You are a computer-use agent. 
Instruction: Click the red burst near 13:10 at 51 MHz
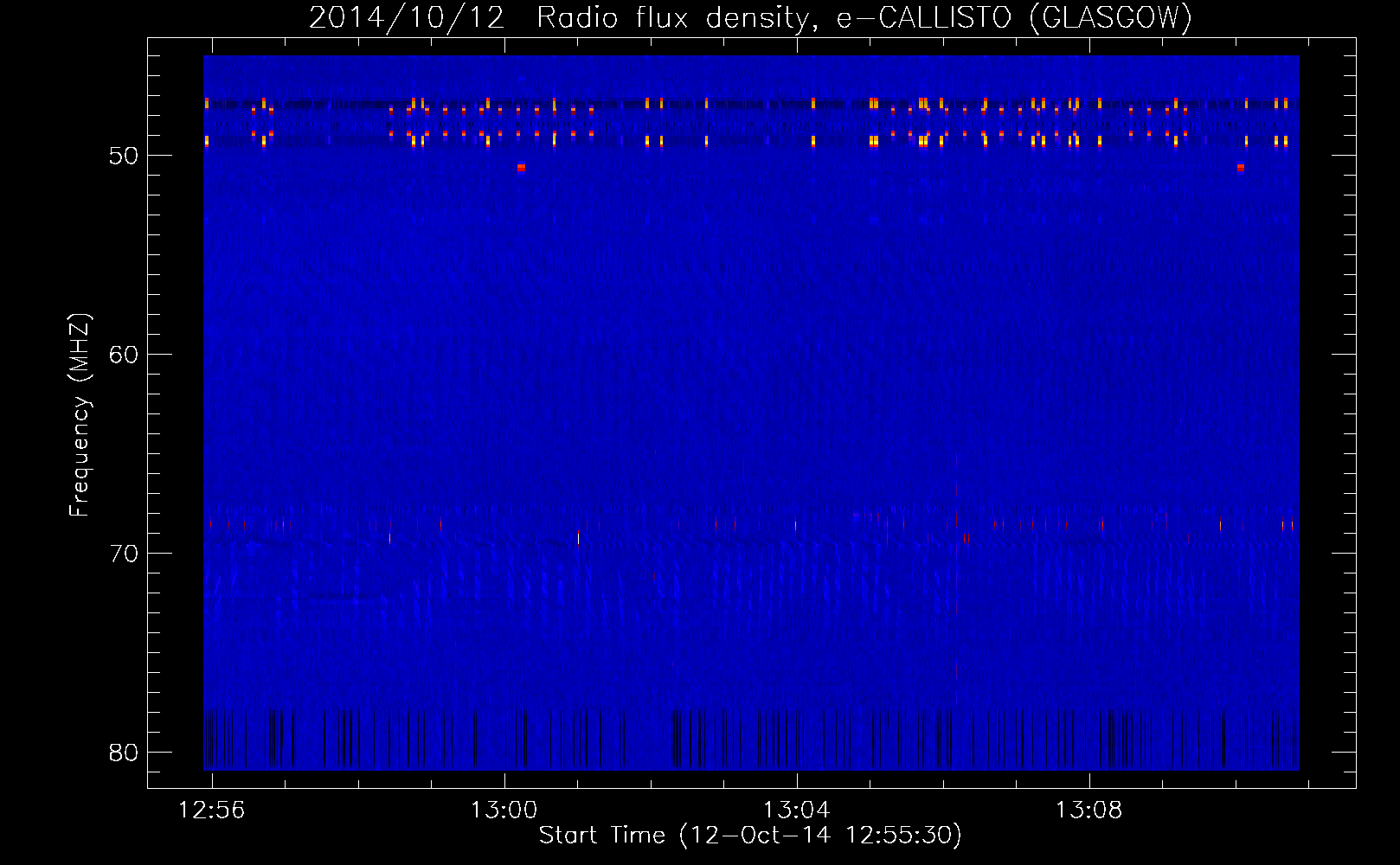(1241, 167)
